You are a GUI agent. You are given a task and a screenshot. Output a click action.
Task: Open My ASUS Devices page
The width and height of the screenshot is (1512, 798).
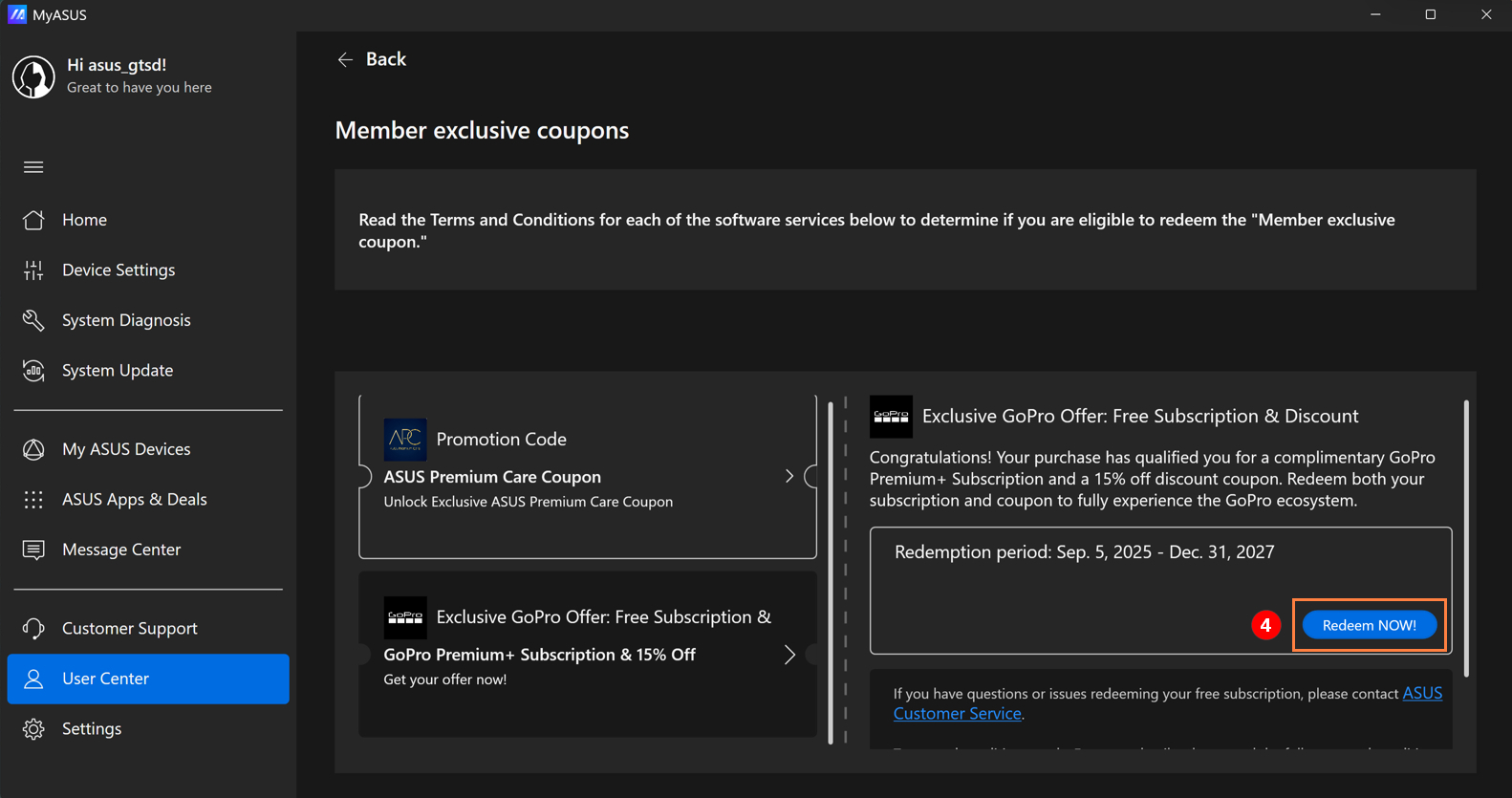point(126,449)
